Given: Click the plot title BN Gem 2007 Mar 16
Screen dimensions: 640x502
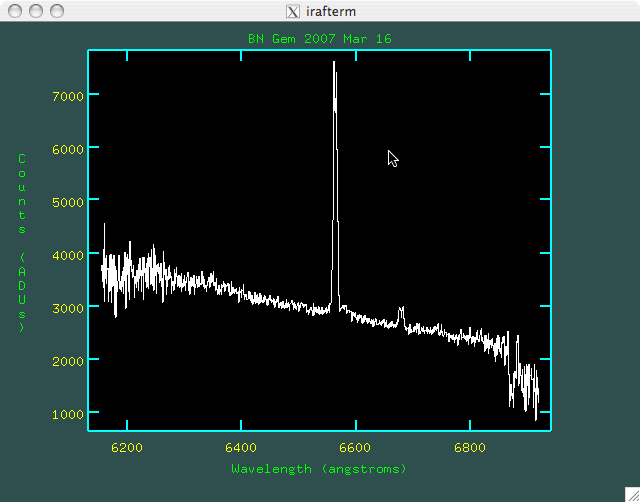Looking at the screenshot, I should [320, 39].
